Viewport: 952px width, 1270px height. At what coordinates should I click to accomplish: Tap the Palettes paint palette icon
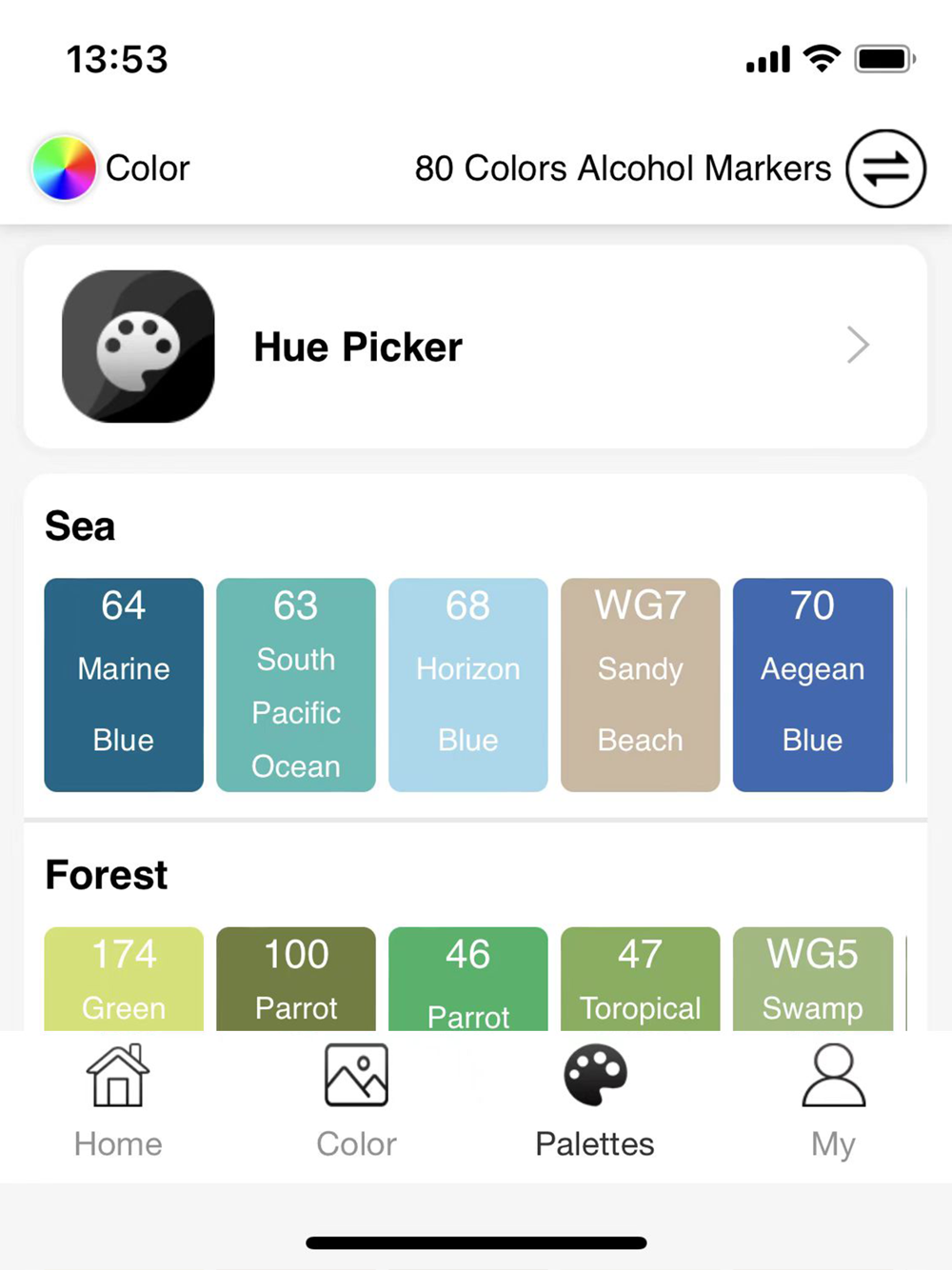coord(595,1076)
